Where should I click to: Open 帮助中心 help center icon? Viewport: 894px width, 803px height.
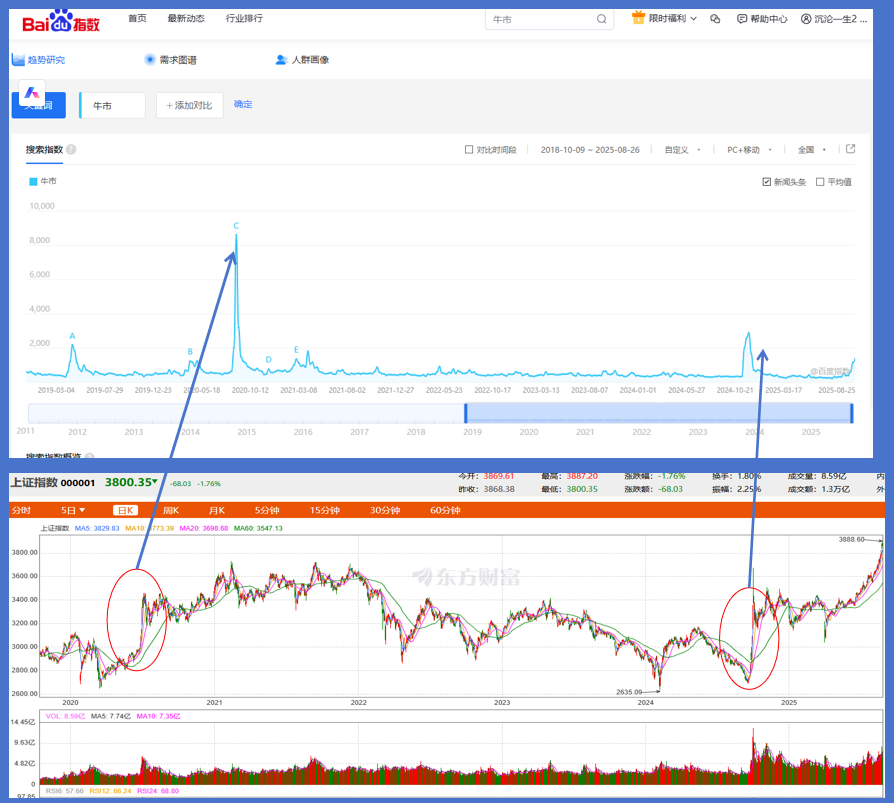(x=742, y=19)
